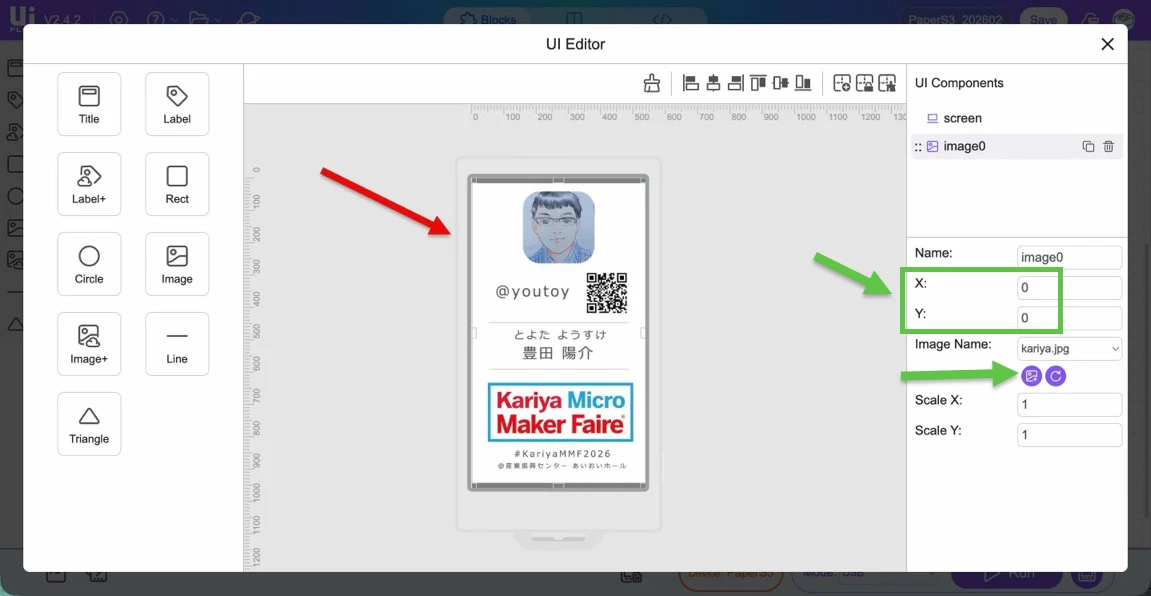Viewport: 1151px width, 596px height.
Task: Click the Scale Y input field
Action: point(1070,435)
